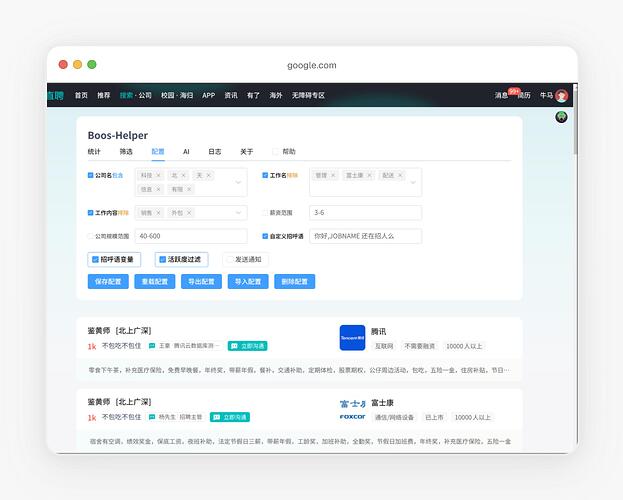The image size is (623, 500).
Task: Click the 删除配置 button
Action: coord(294,281)
